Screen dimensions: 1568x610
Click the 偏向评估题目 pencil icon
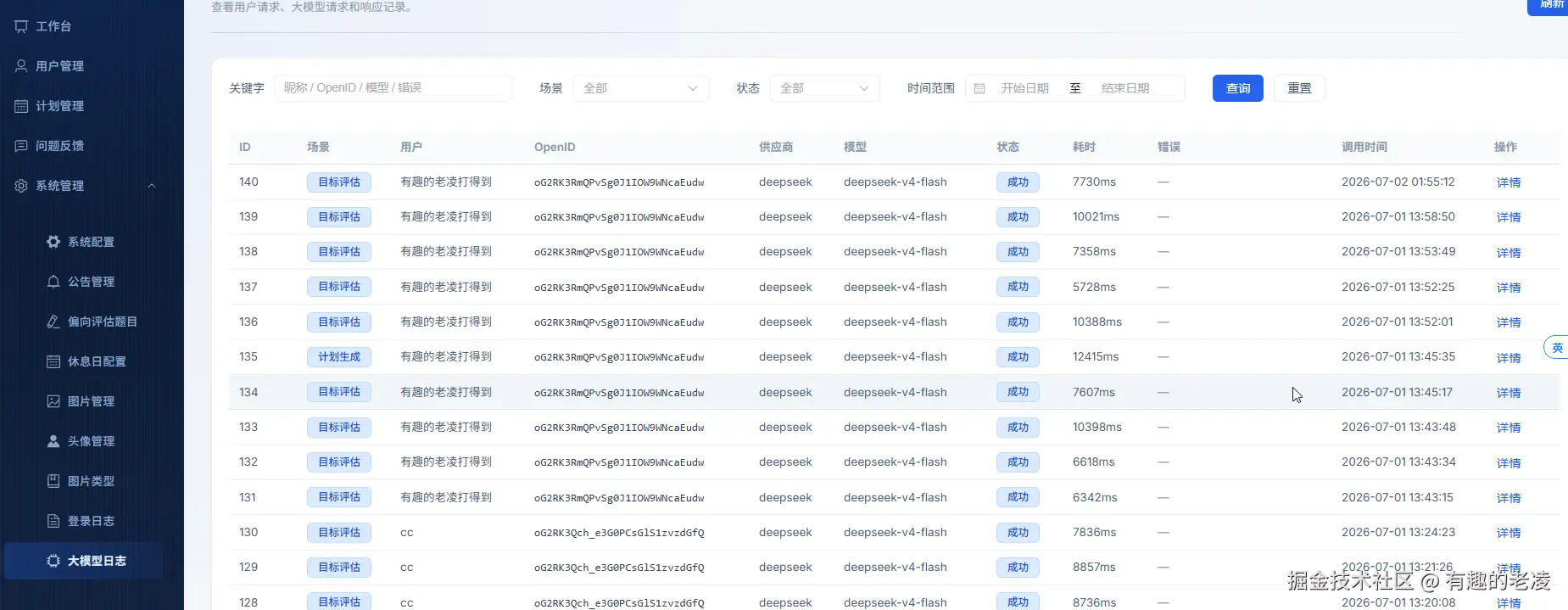point(53,322)
